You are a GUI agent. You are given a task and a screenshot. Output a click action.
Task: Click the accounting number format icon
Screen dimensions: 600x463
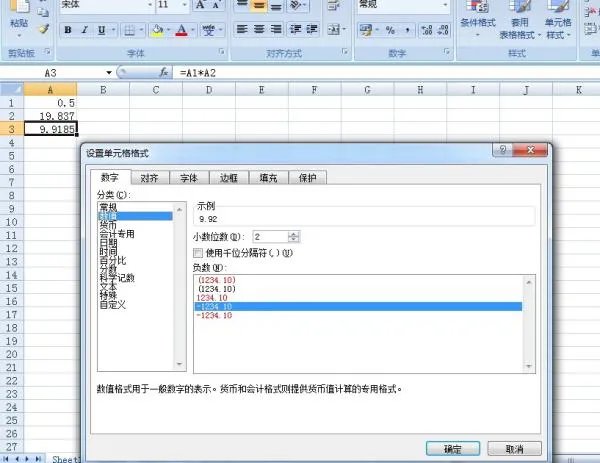pyautogui.click(x=366, y=30)
